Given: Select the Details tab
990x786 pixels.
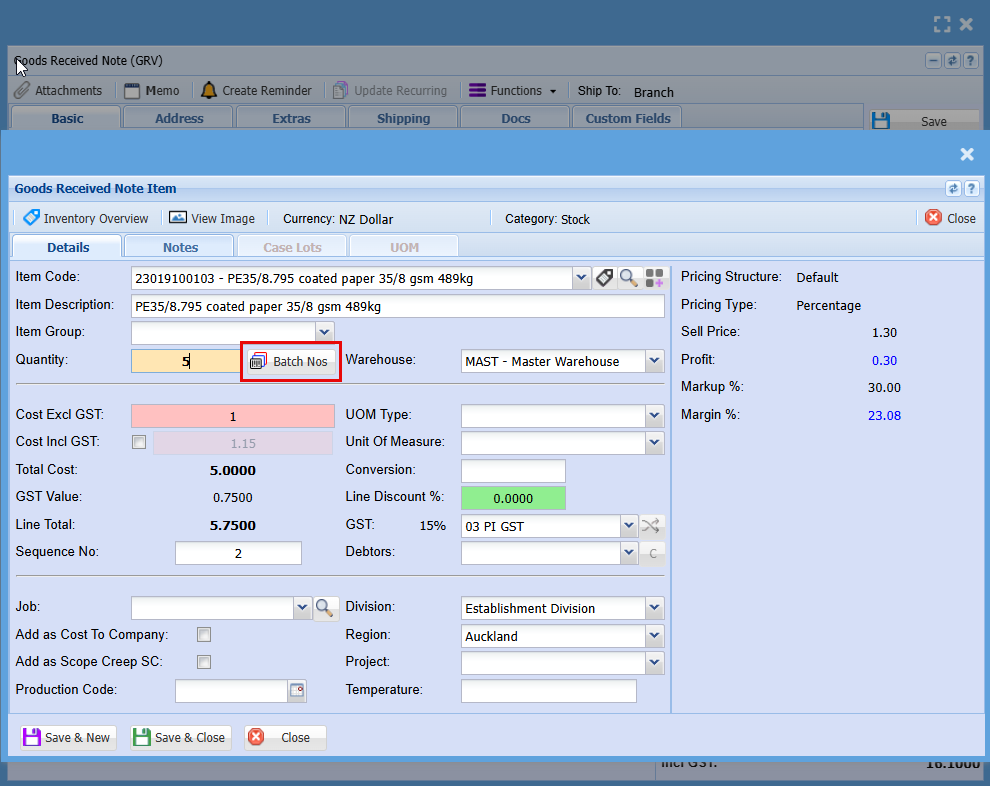Looking at the screenshot, I should [x=68, y=247].
